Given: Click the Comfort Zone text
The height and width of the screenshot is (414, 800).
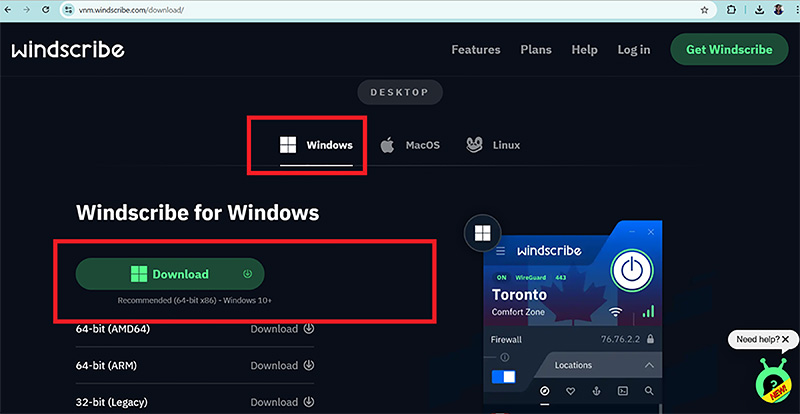Looking at the screenshot, I should click(x=518, y=312).
